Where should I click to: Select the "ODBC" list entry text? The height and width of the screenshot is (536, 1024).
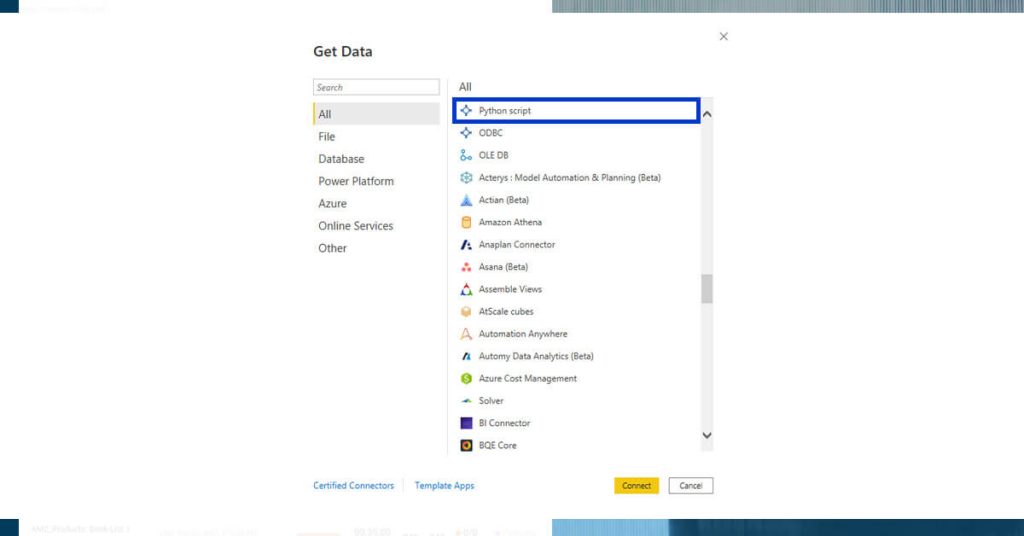tap(490, 133)
